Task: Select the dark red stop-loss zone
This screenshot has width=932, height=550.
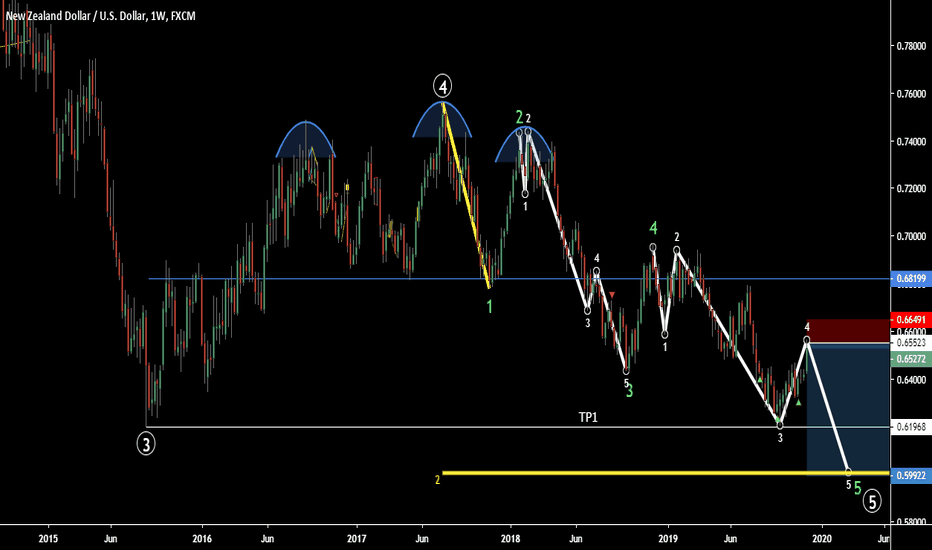Action: click(x=846, y=331)
